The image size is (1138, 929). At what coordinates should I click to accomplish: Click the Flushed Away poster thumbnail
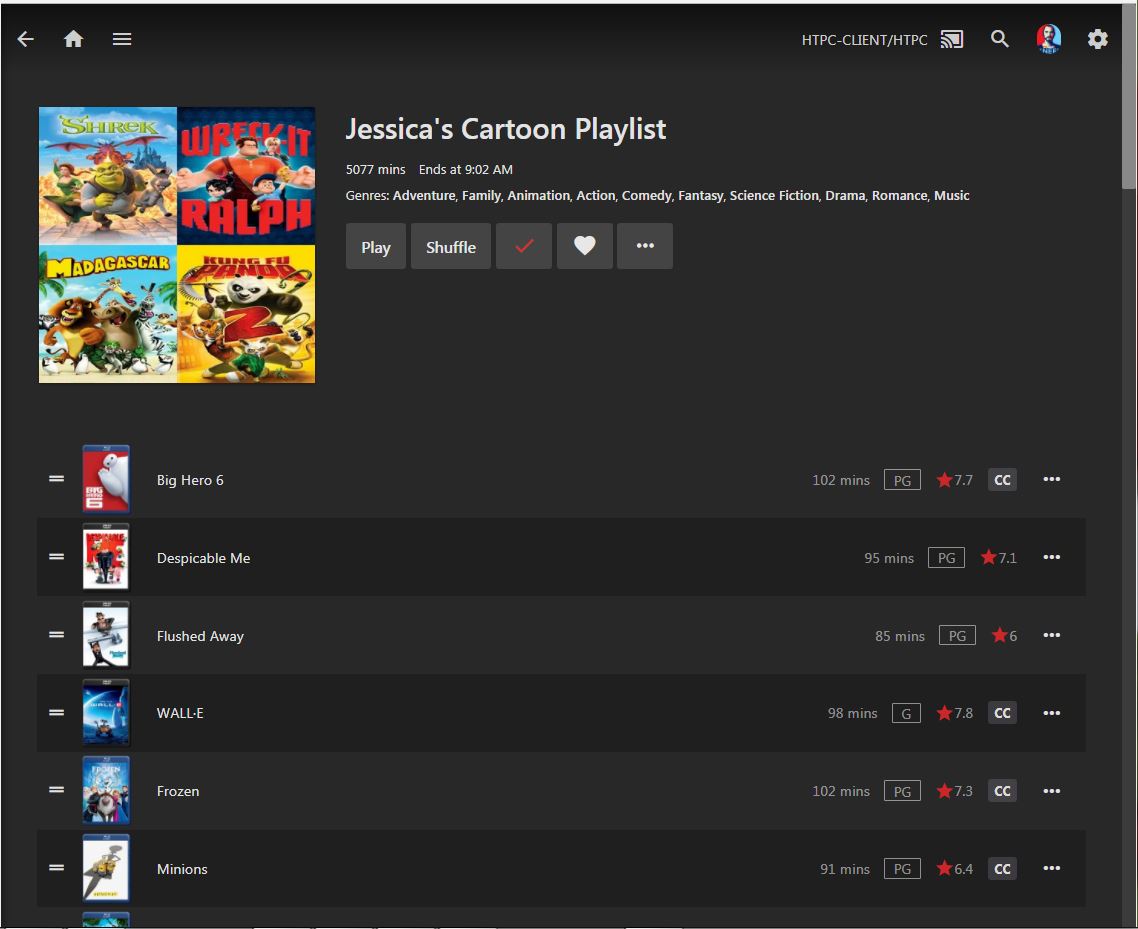coord(106,635)
